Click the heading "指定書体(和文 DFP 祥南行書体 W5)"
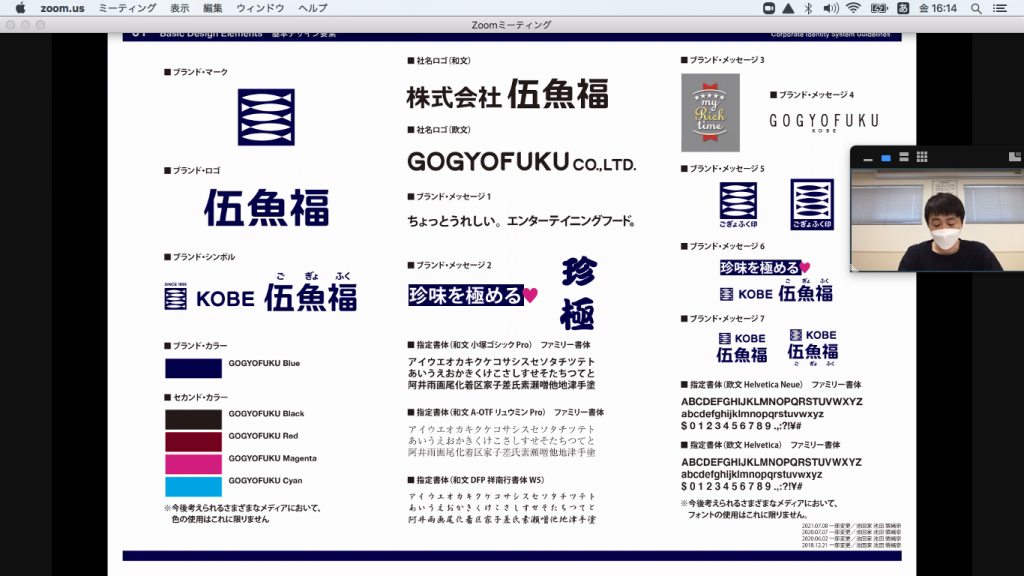Screen dimensions: 1024x576 pos(476,480)
